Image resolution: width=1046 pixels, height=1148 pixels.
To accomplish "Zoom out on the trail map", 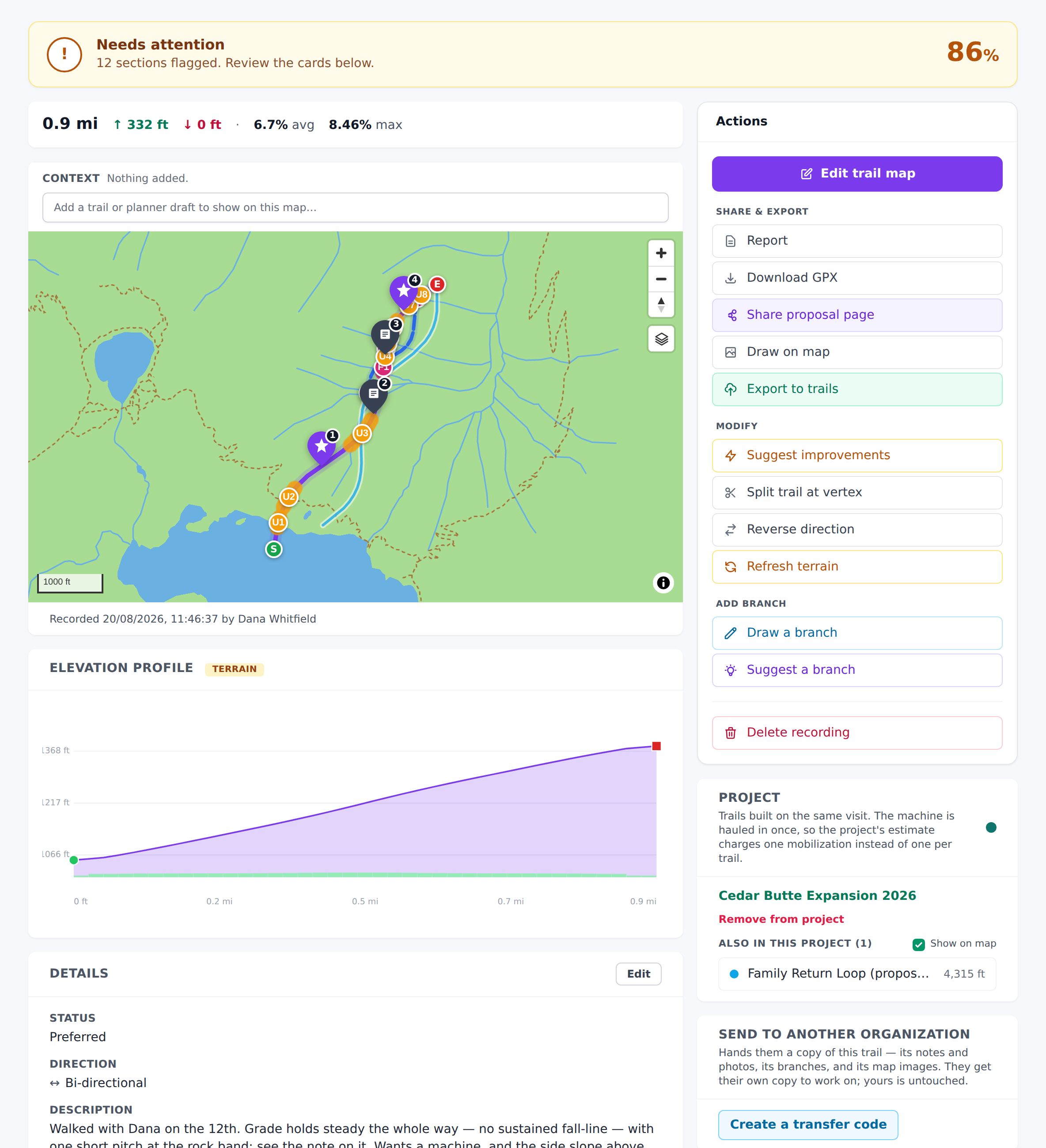I will coord(661,279).
